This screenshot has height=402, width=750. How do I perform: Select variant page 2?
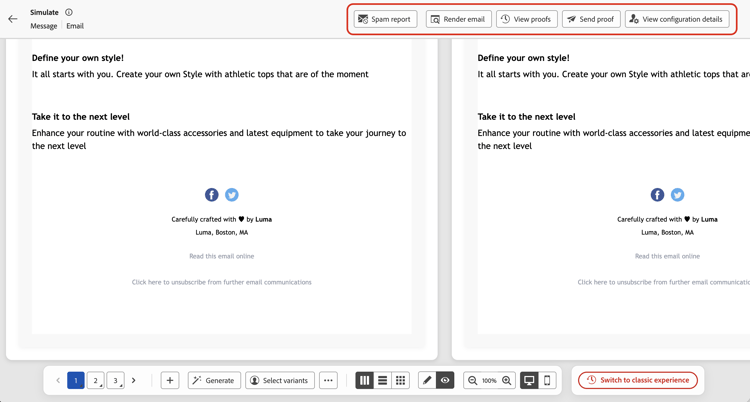pos(96,380)
